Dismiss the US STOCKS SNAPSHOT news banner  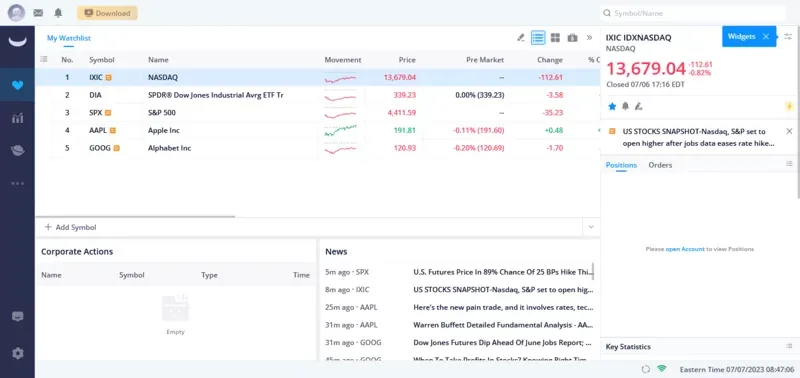(789, 131)
